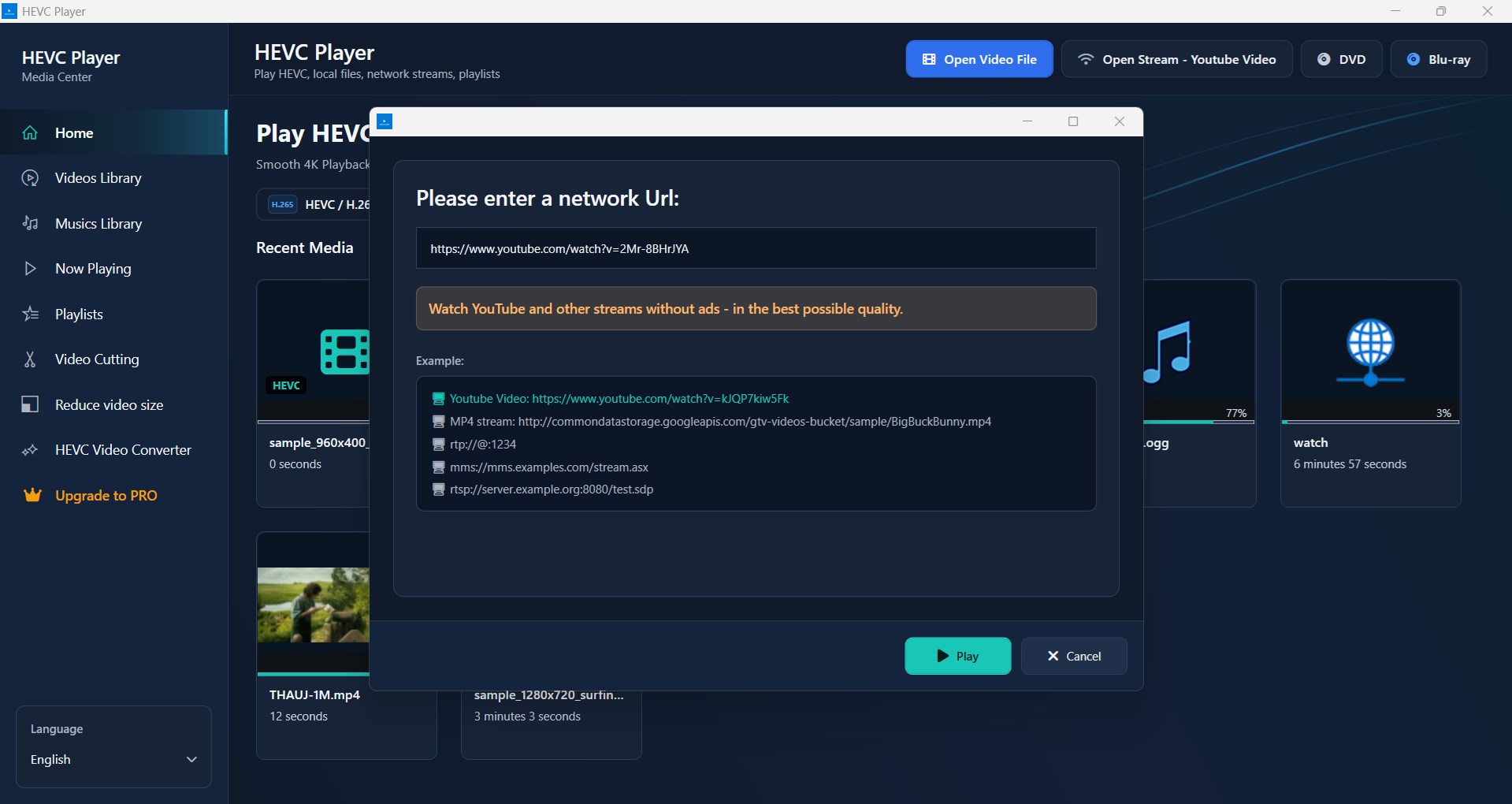Maximize the network URL dialog window

pyautogui.click(x=1072, y=121)
